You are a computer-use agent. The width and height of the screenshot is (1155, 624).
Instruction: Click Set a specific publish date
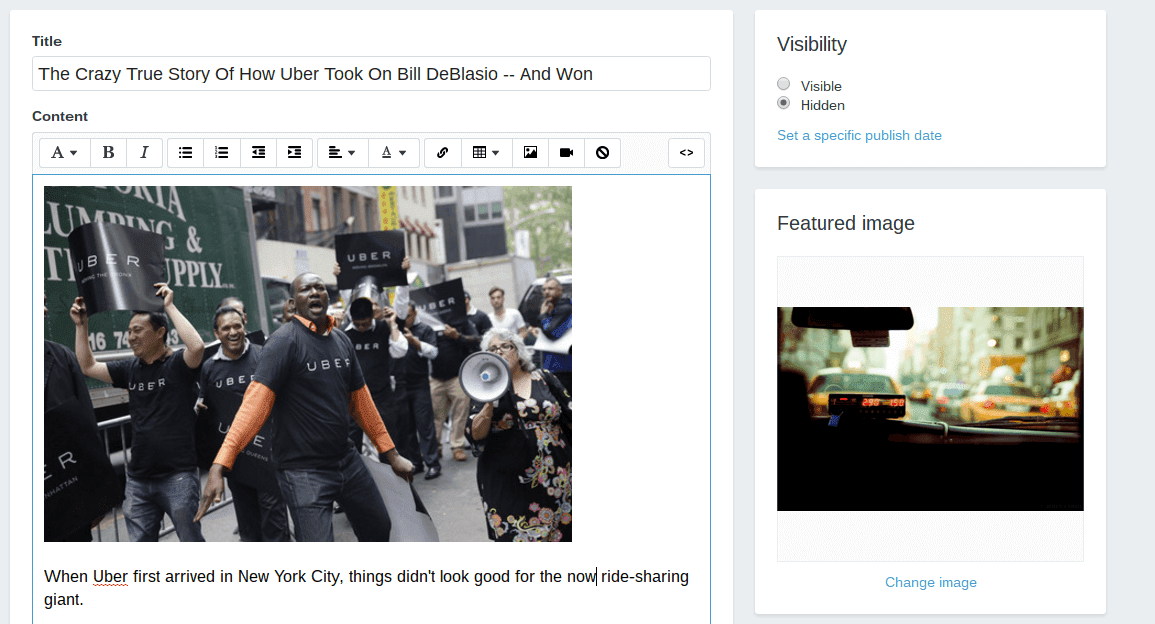click(860, 136)
